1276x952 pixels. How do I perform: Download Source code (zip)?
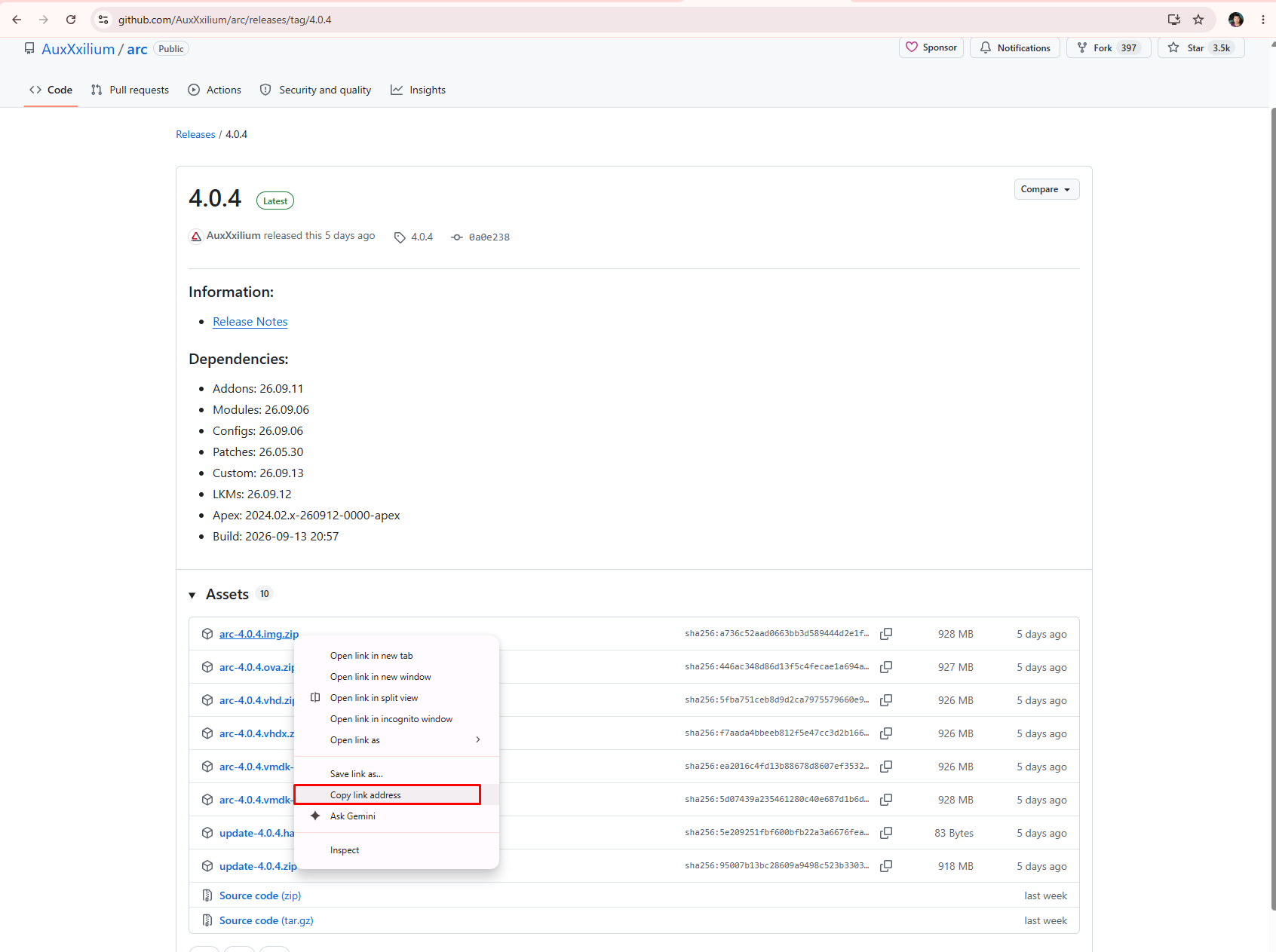260,895
